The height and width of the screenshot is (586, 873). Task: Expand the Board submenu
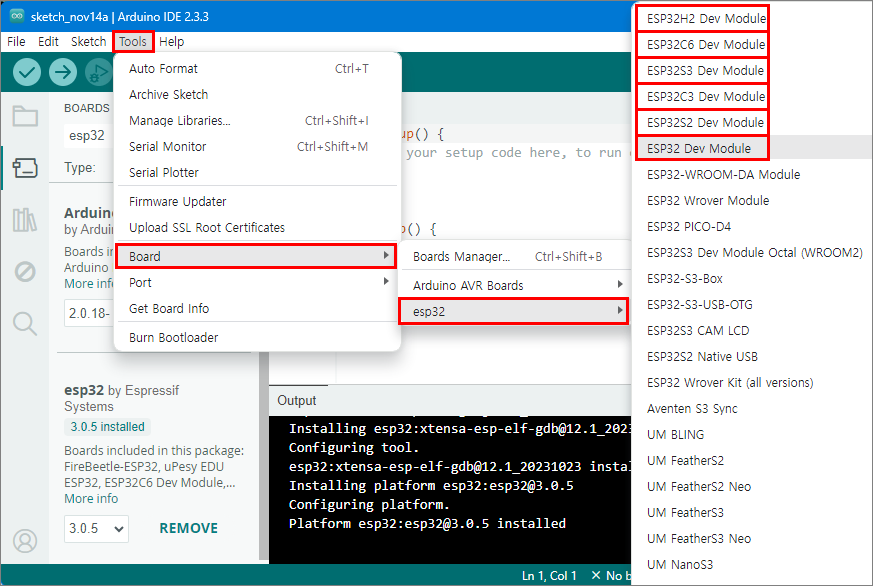coord(257,257)
